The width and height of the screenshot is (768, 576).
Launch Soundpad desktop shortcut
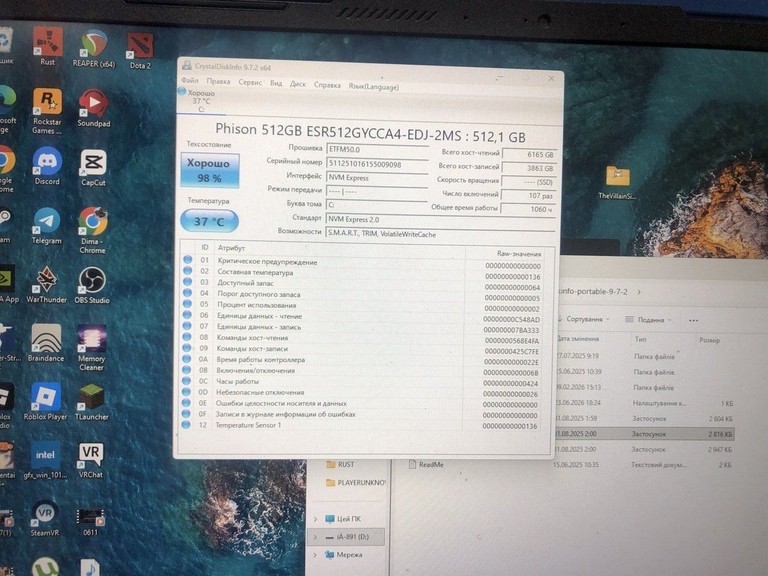[94, 107]
